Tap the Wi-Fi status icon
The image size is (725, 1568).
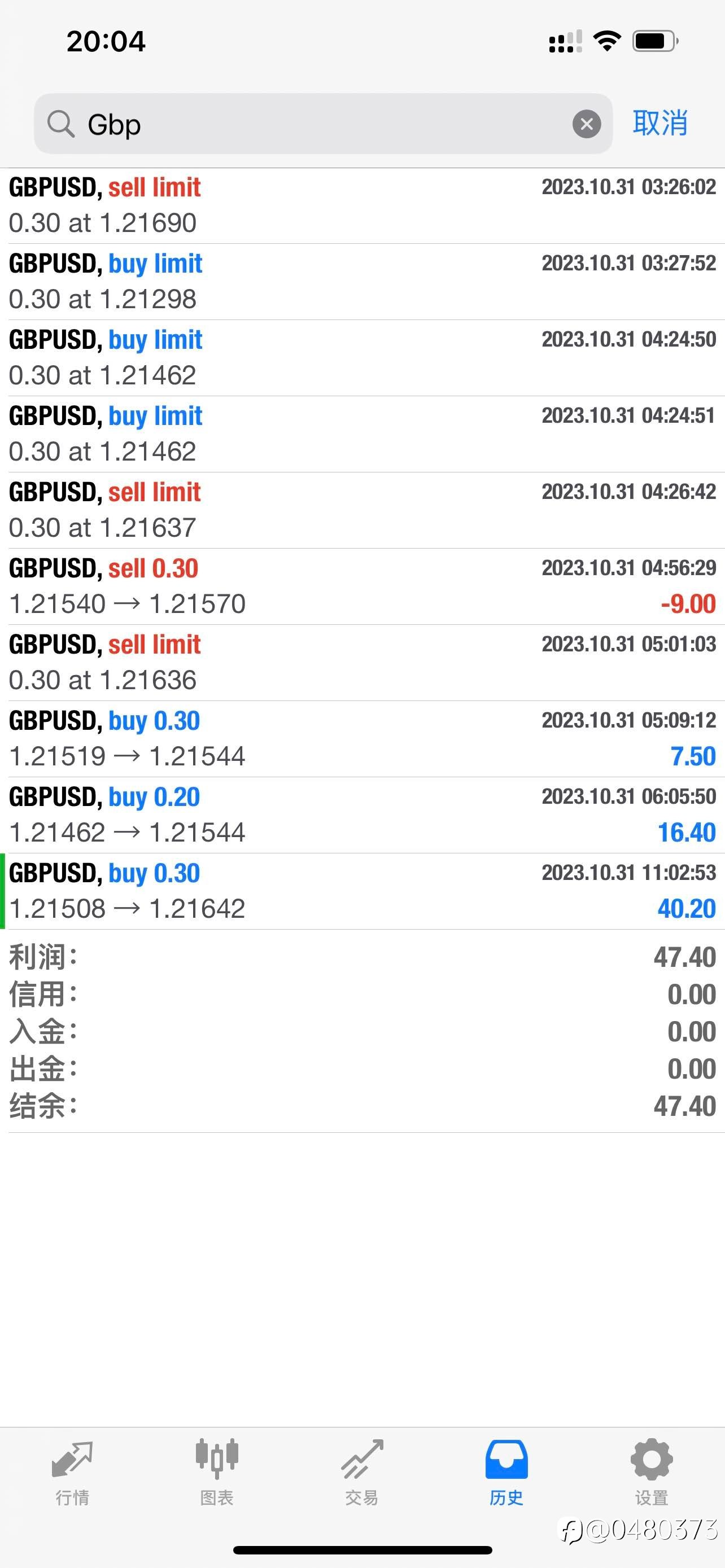click(x=607, y=41)
